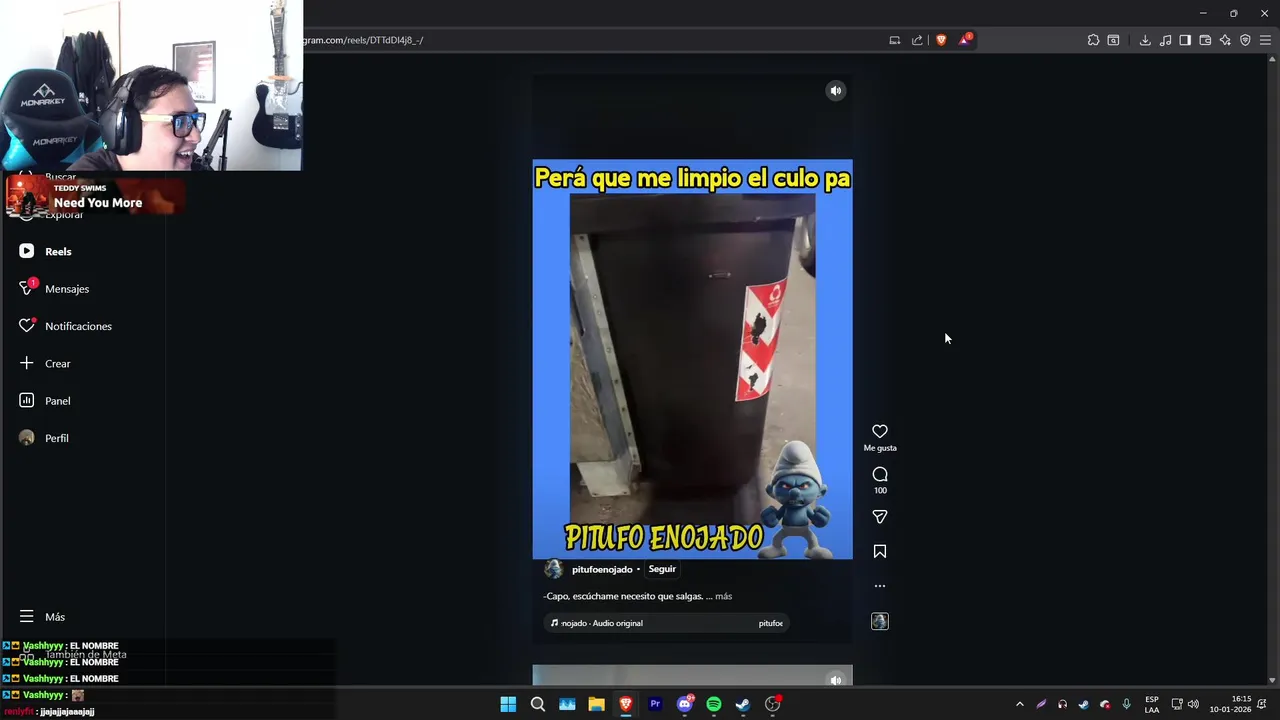Viewport: 1280px width, 720px height.
Task: Expand the caption with 'más'
Action: [x=723, y=596]
